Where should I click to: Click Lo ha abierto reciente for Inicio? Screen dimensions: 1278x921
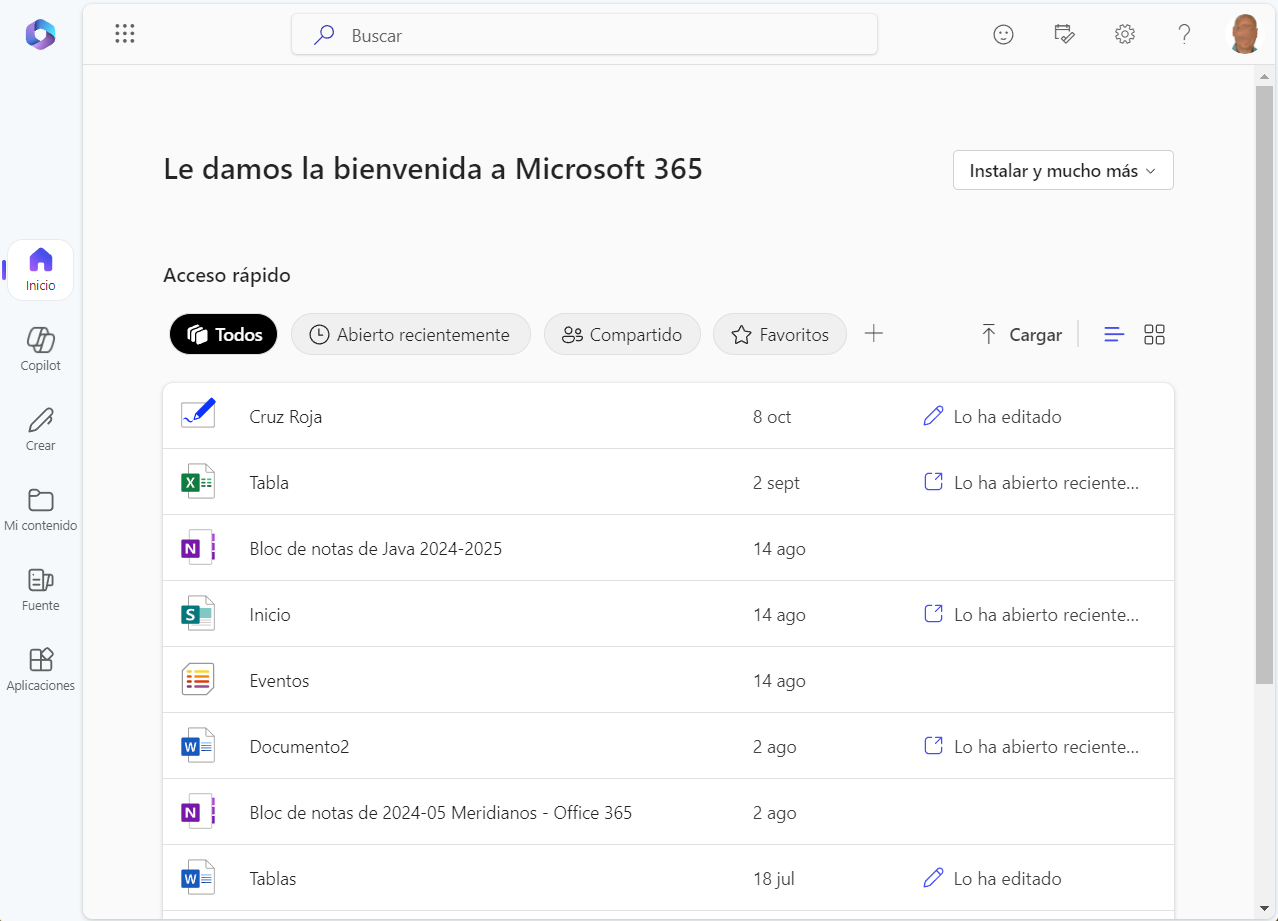pyautogui.click(x=1031, y=615)
